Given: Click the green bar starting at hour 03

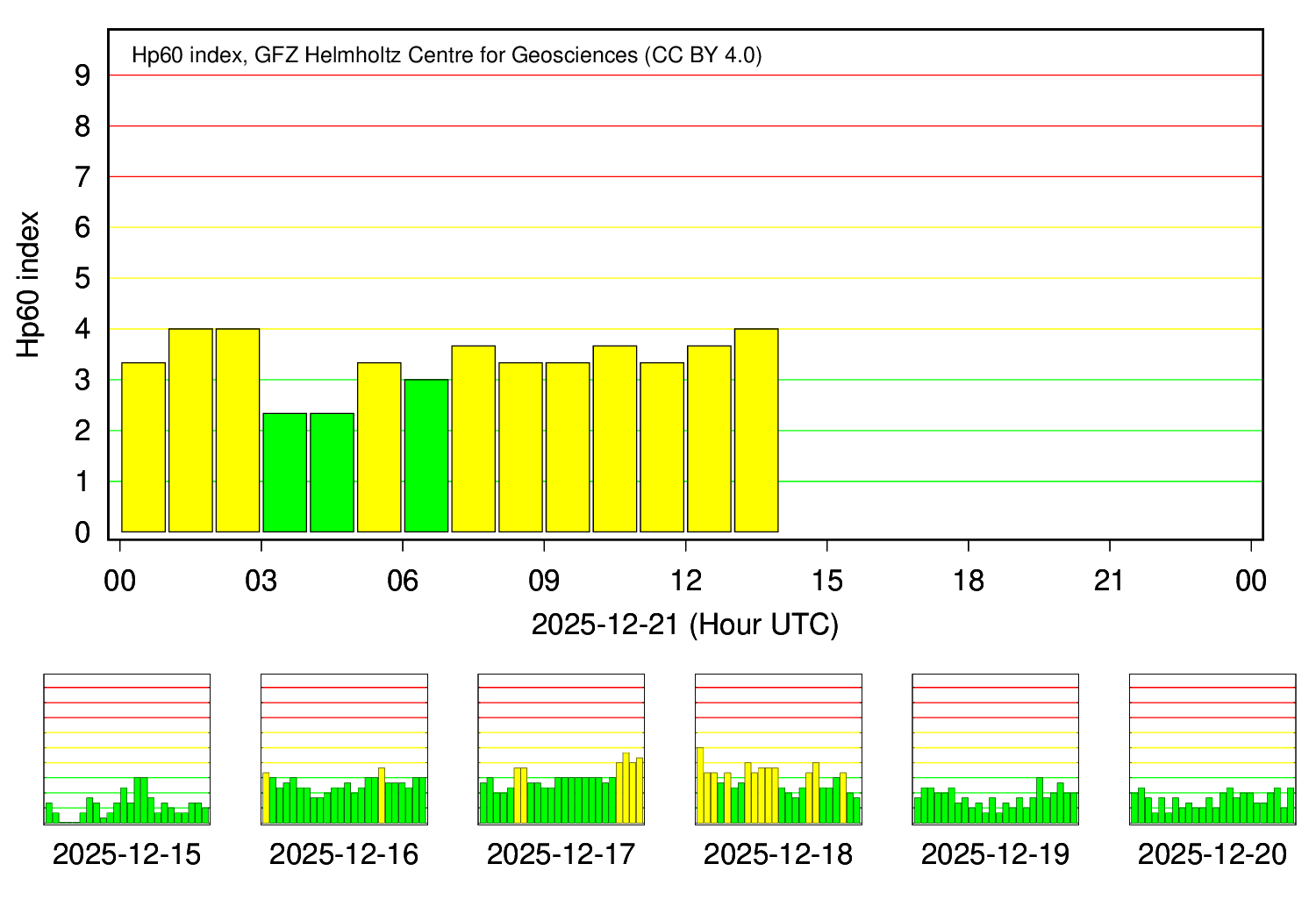Looking at the screenshot, I should pyautogui.click(x=285, y=473).
